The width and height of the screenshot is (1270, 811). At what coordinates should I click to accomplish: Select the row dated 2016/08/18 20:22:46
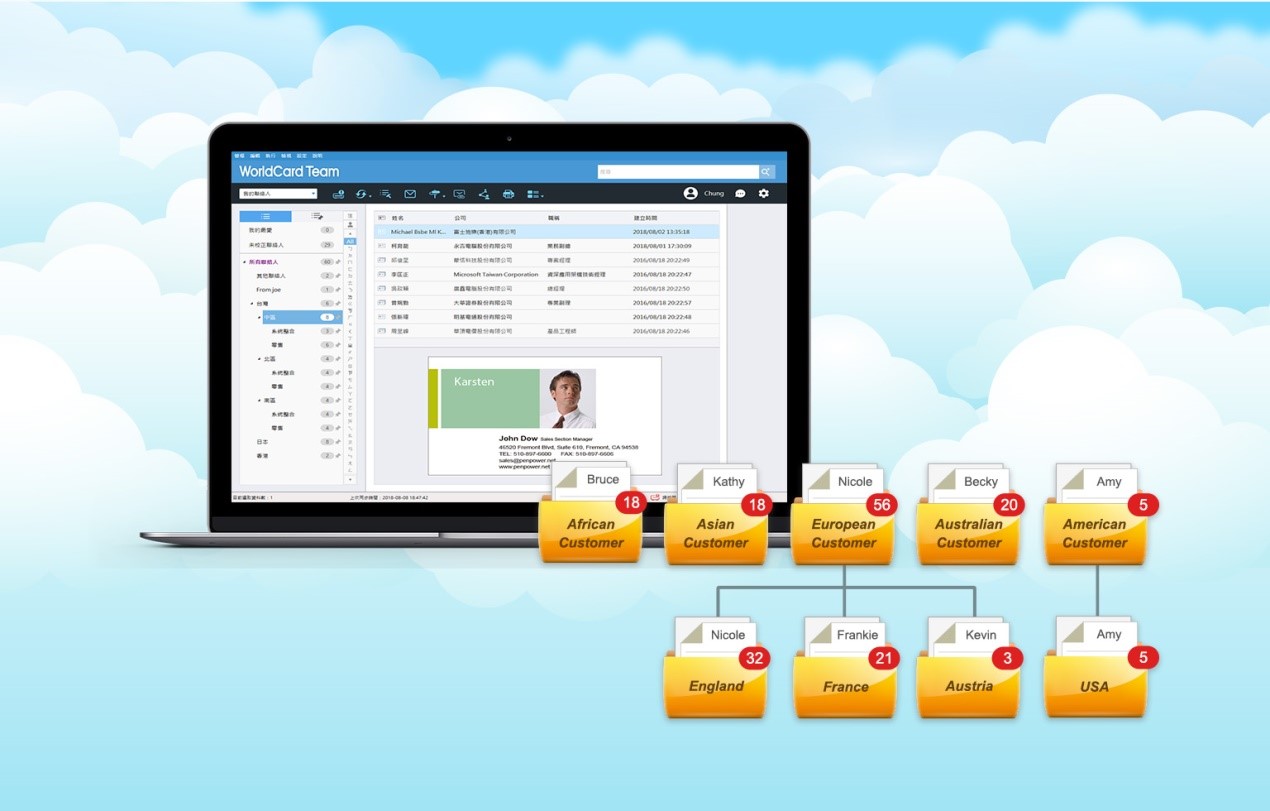click(x=547, y=331)
